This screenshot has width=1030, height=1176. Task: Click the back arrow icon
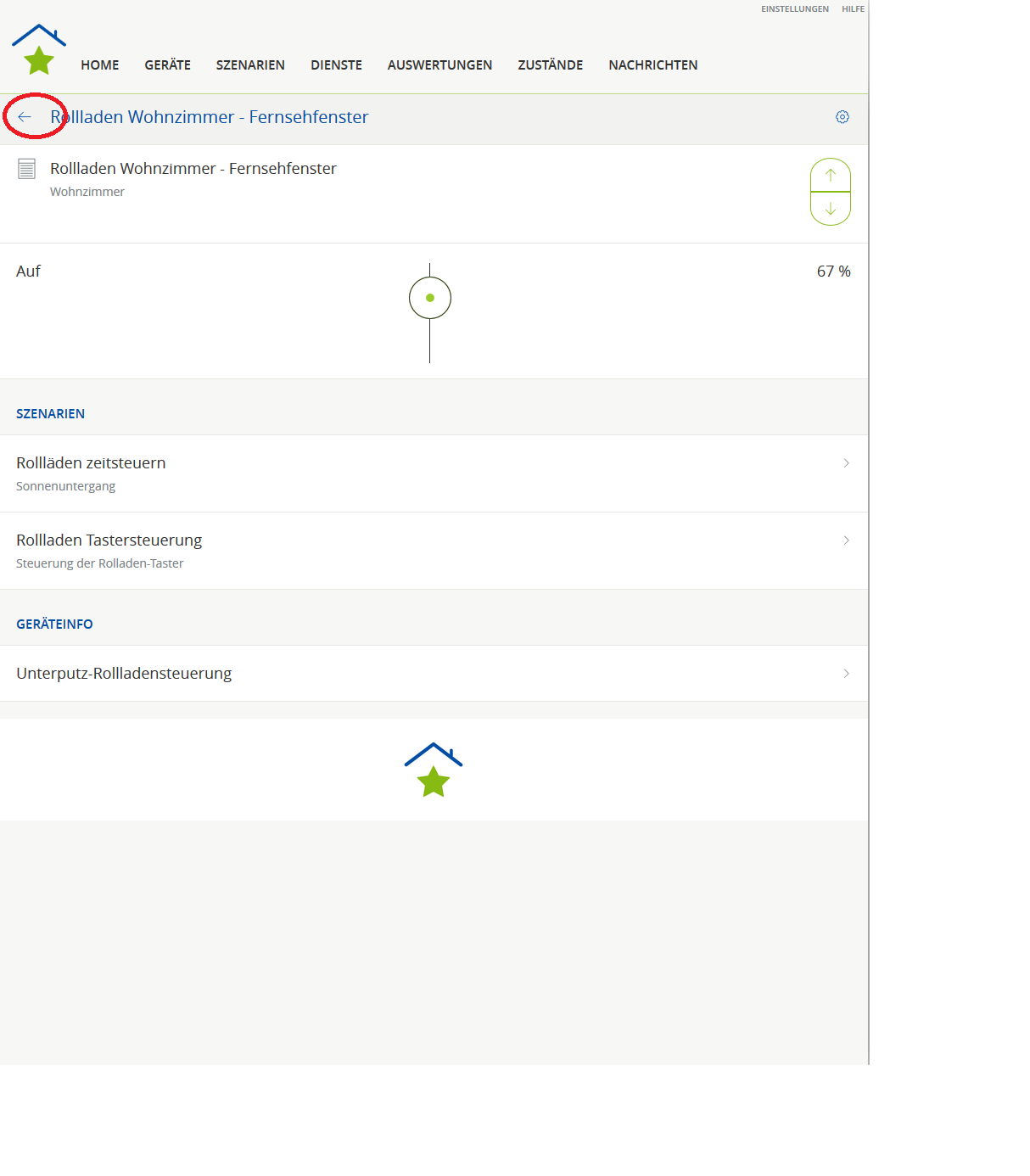point(25,117)
